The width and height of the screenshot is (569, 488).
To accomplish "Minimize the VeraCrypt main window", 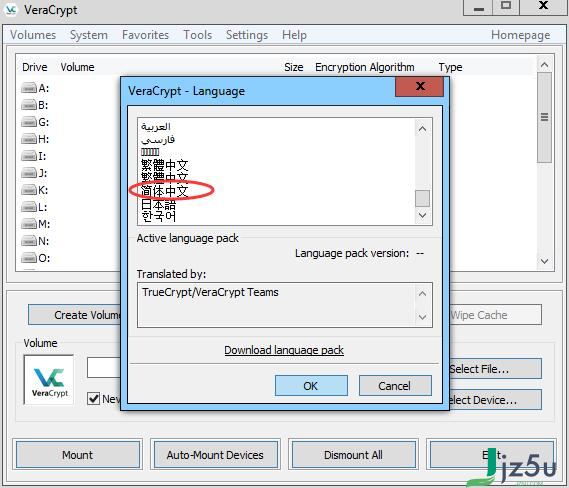I will tap(478, 7).
